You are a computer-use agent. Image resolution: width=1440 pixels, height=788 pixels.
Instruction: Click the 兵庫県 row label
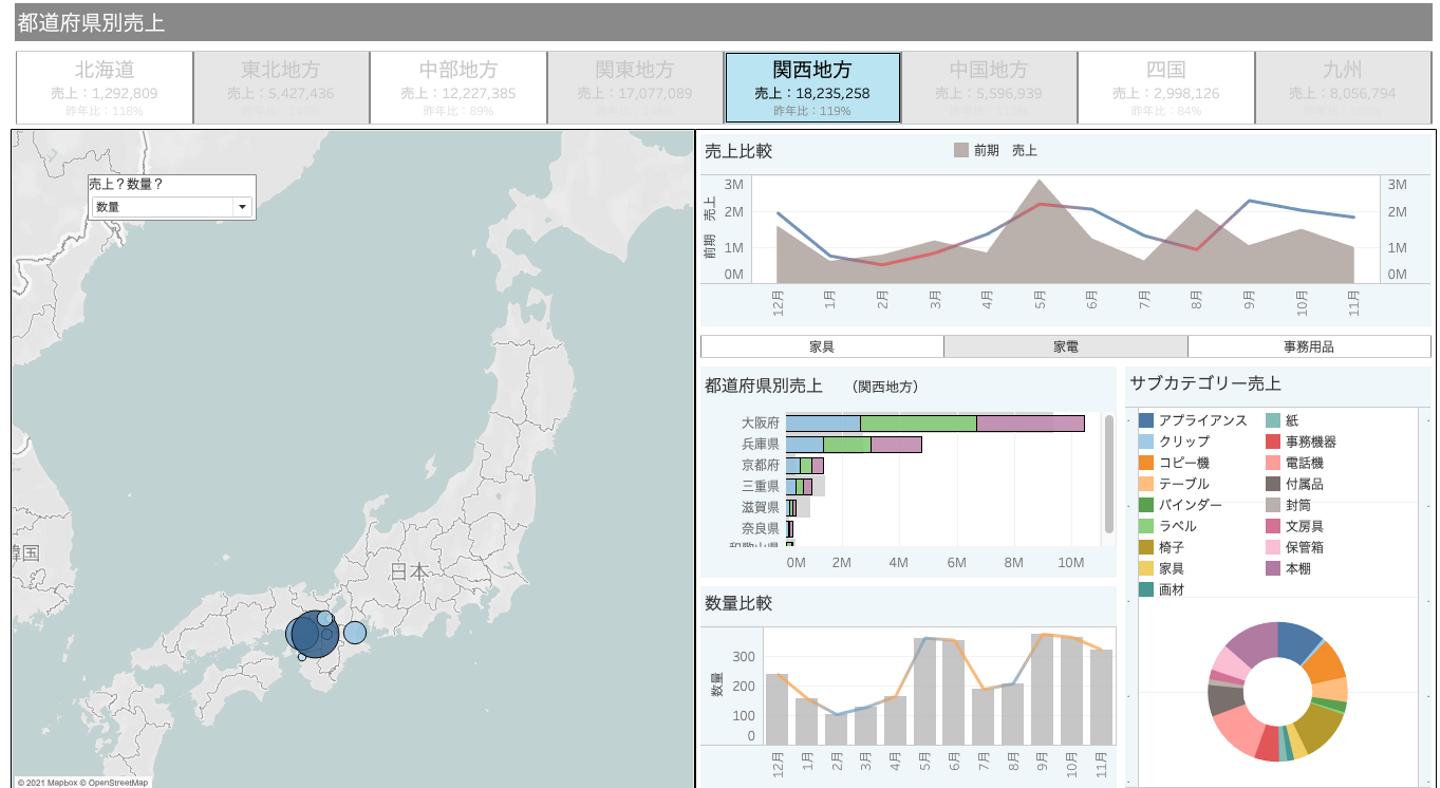(x=760, y=444)
